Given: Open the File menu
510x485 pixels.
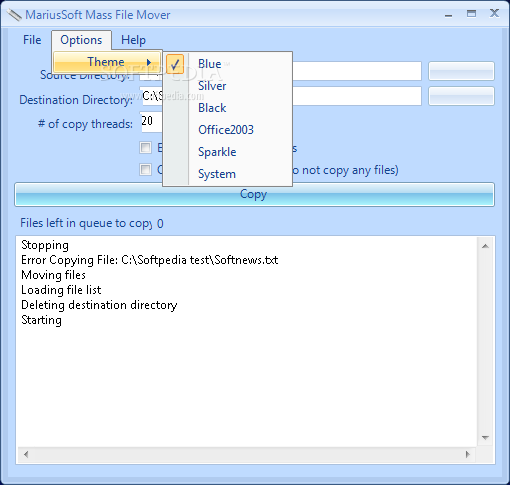Looking at the screenshot, I should click(x=32, y=40).
